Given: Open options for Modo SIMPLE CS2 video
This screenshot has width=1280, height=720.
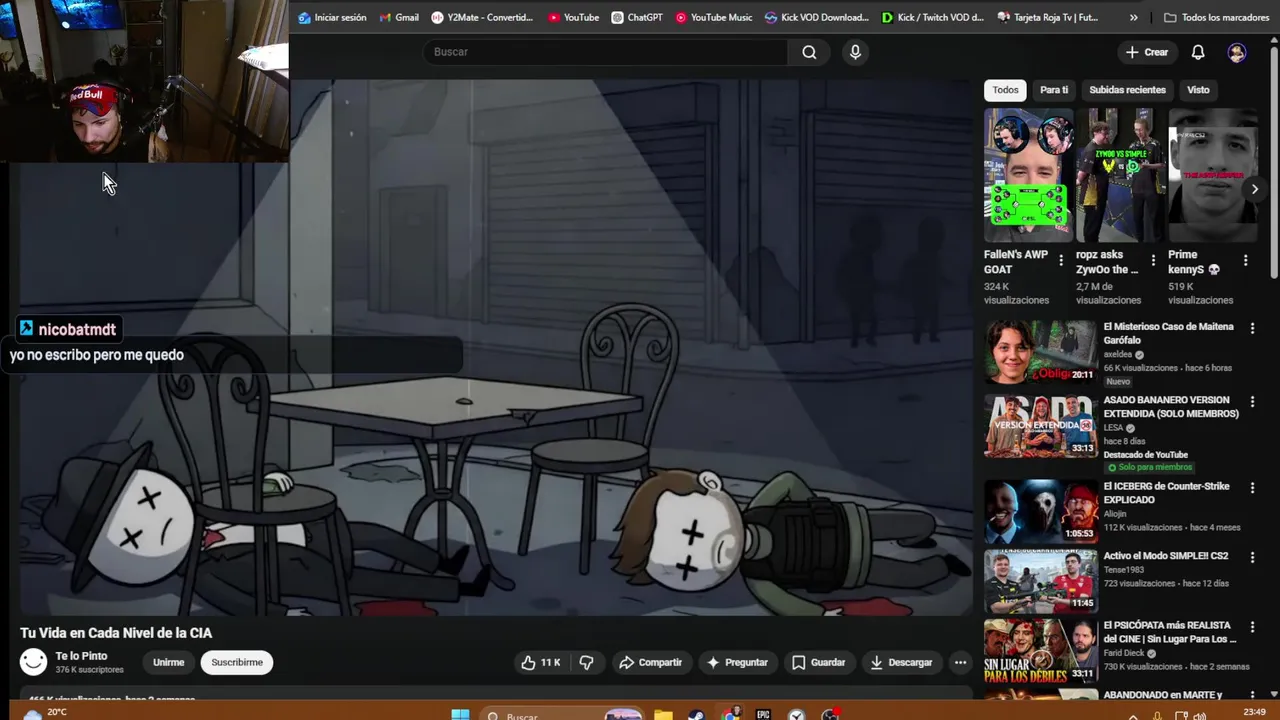Looking at the screenshot, I should tap(1252, 557).
